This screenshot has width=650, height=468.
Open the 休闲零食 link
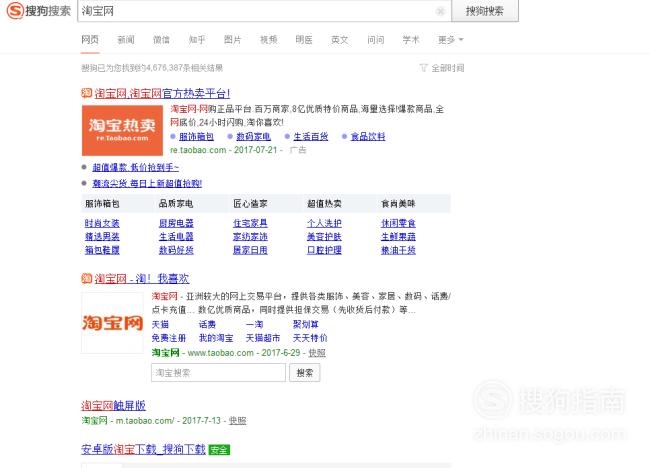click(398, 223)
